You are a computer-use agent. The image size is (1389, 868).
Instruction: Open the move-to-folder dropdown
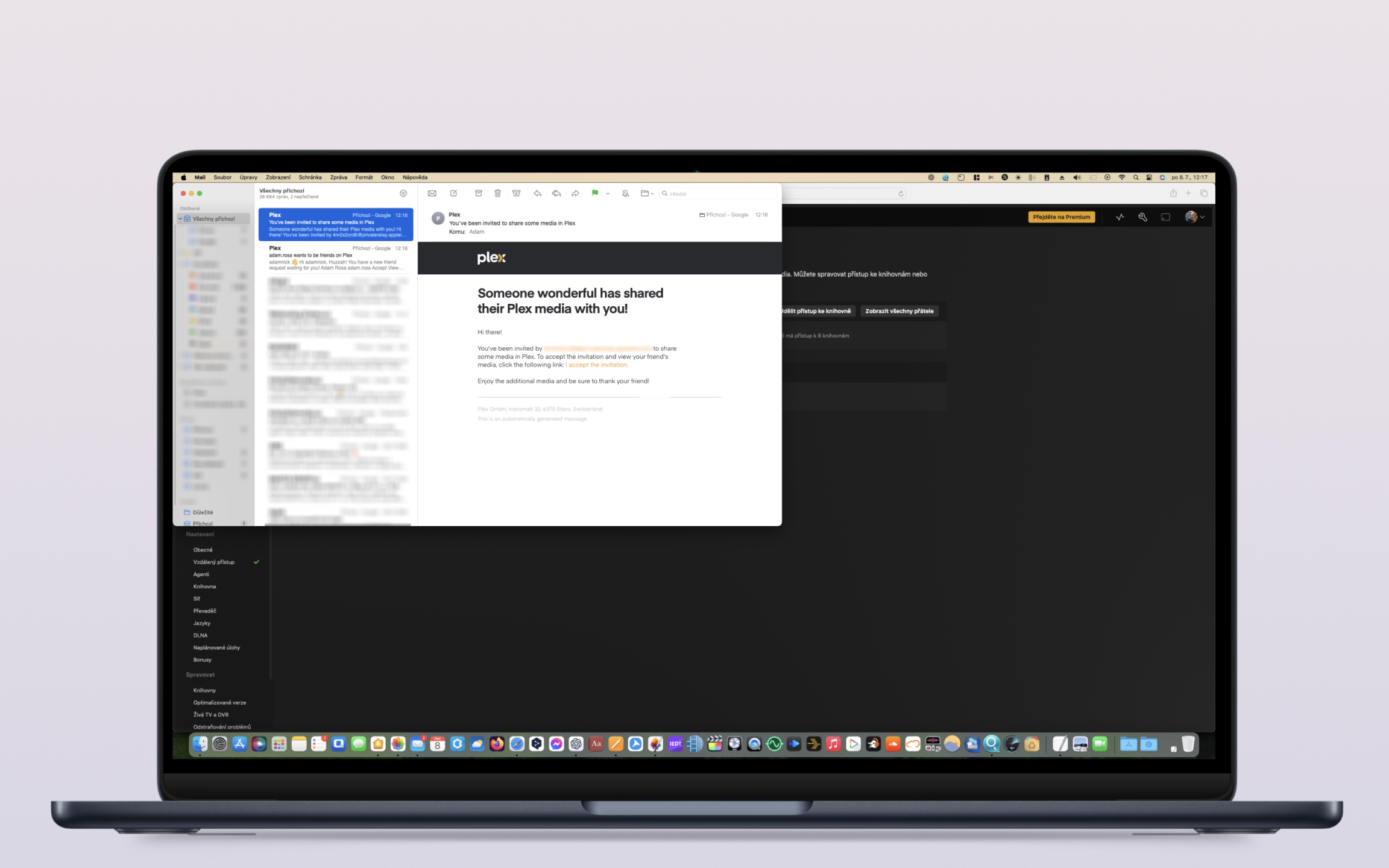point(647,193)
